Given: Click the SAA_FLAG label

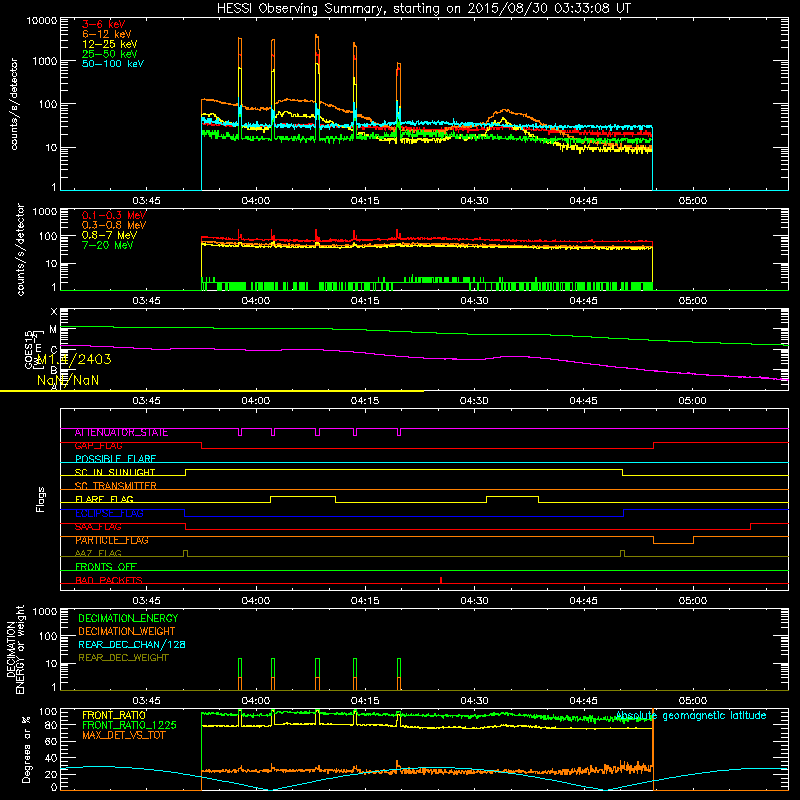Looking at the screenshot, I should (x=98, y=527).
